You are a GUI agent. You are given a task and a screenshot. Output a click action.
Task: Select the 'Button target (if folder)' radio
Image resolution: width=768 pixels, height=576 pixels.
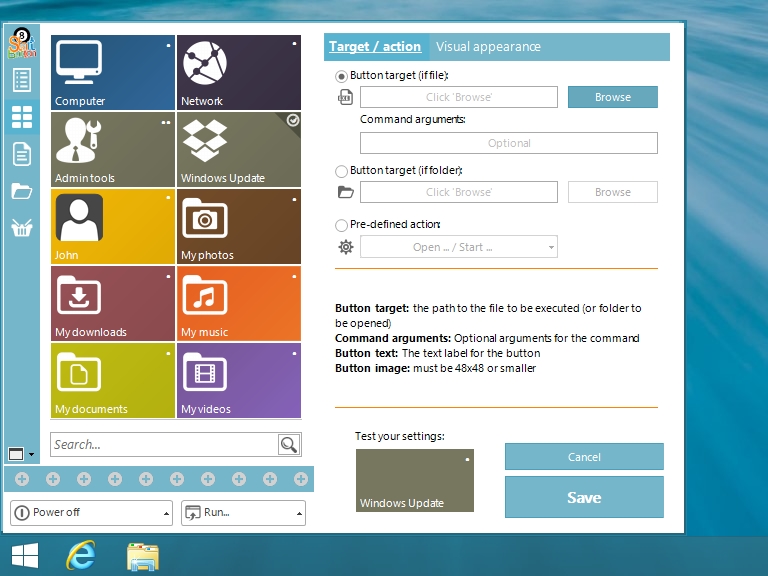(x=341, y=171)
